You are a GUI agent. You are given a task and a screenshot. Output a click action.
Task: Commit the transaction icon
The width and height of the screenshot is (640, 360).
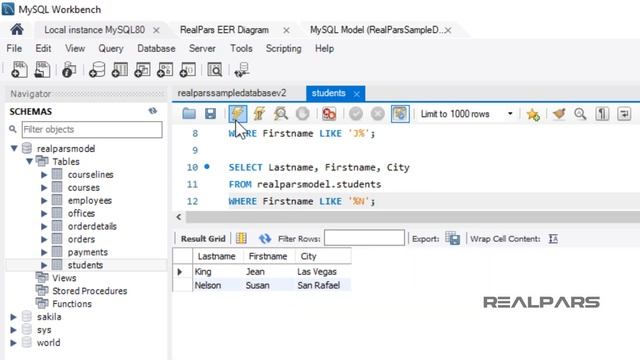click(356, 114)
